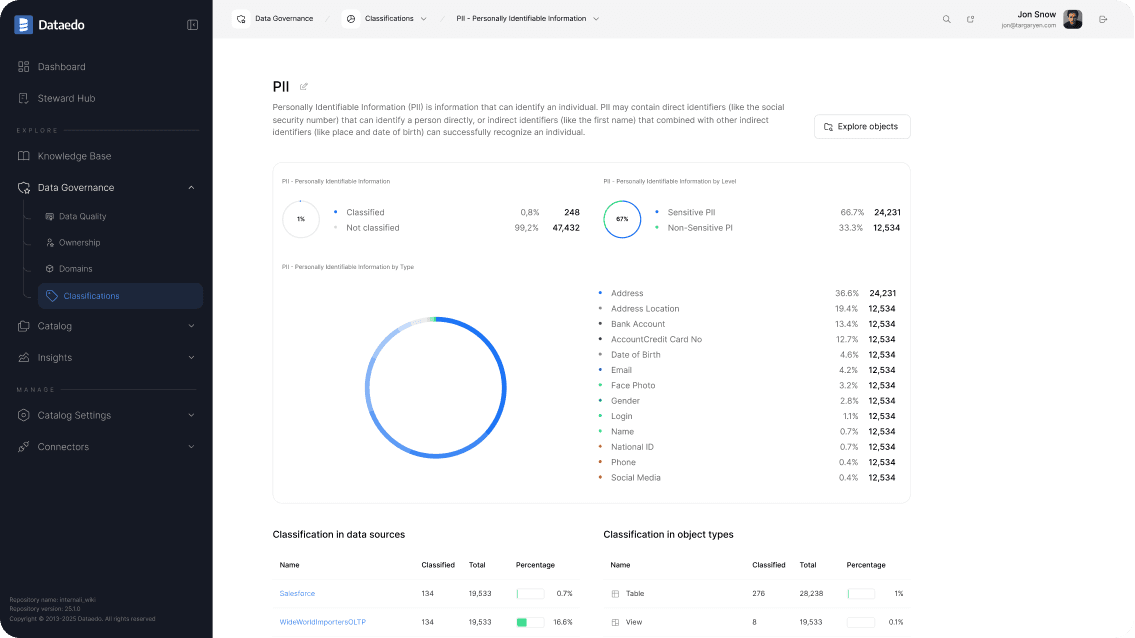Click the logout icon next to Jon Snow
1135x638 pixels.
tap(1104, 18)
